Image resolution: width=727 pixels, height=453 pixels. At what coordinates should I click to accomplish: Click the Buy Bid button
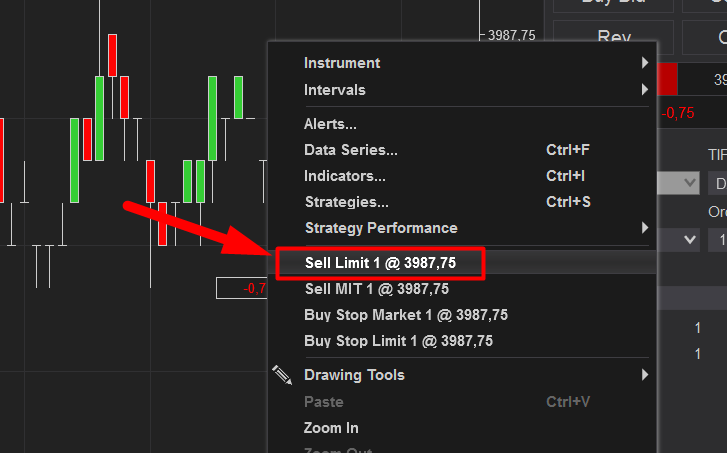[612, 3]
